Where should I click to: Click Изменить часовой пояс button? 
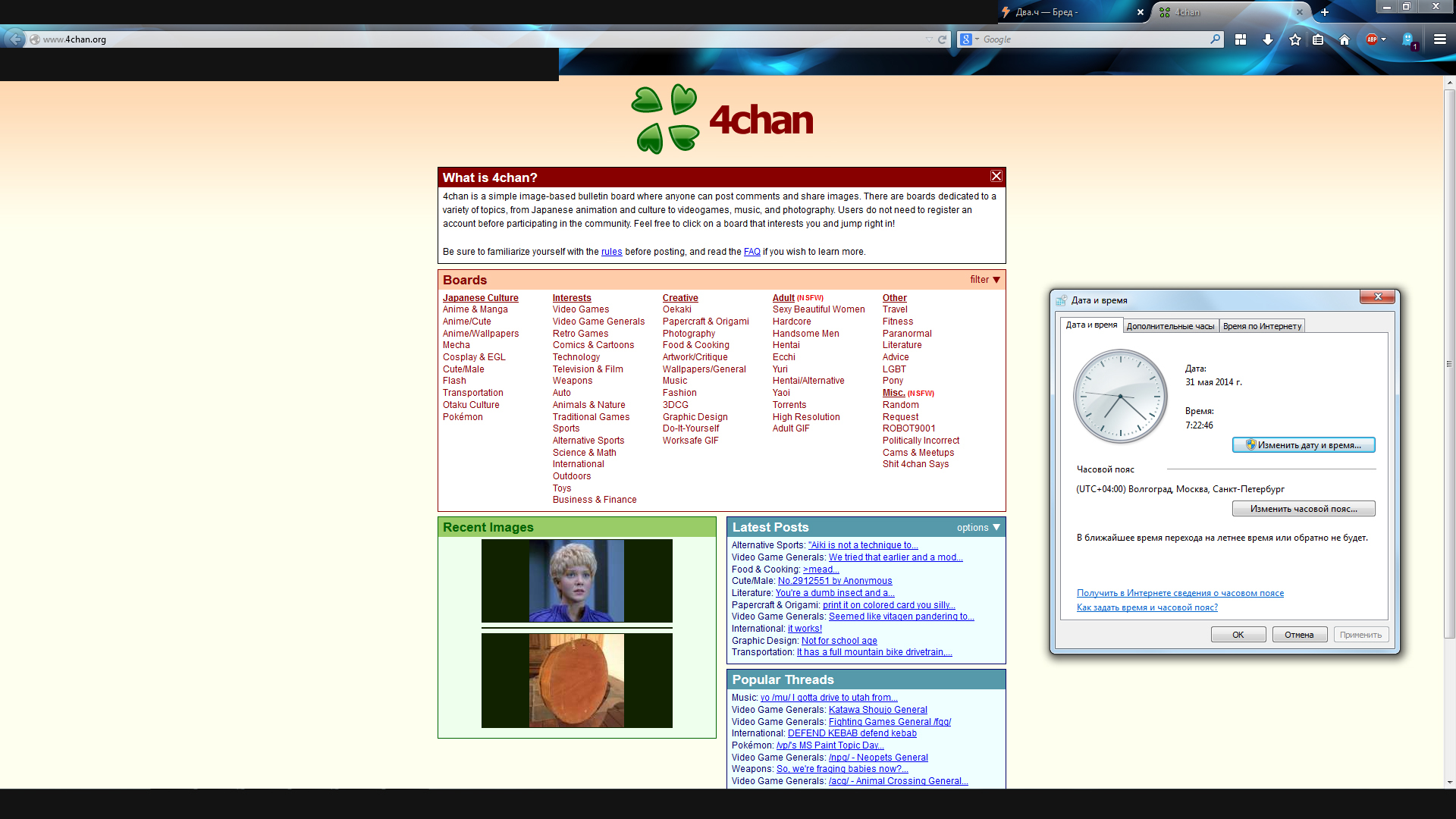click(1304, 509)
